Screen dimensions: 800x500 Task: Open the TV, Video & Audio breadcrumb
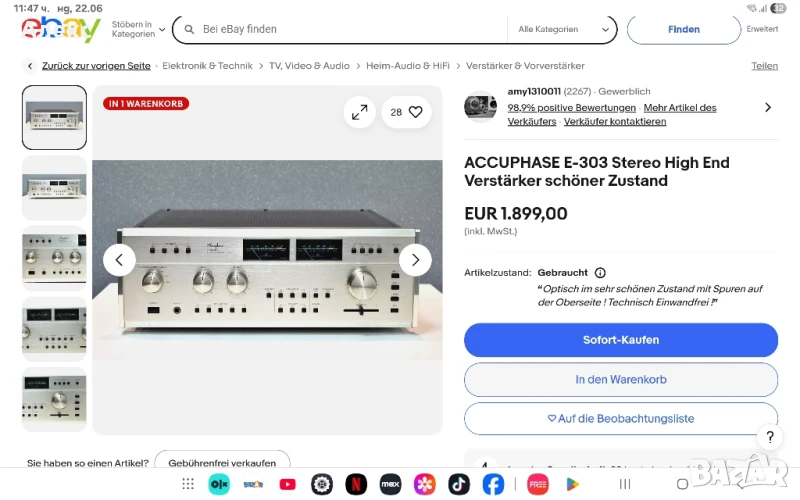309,66
